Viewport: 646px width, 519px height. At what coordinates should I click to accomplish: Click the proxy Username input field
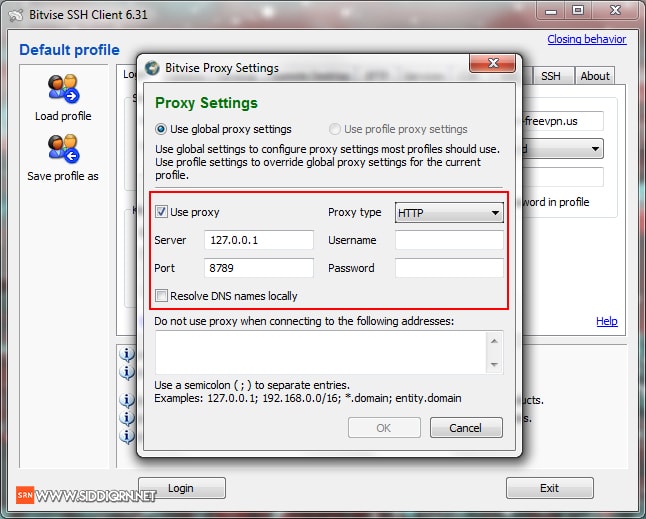pyautogui.click(x=449, y=240)
